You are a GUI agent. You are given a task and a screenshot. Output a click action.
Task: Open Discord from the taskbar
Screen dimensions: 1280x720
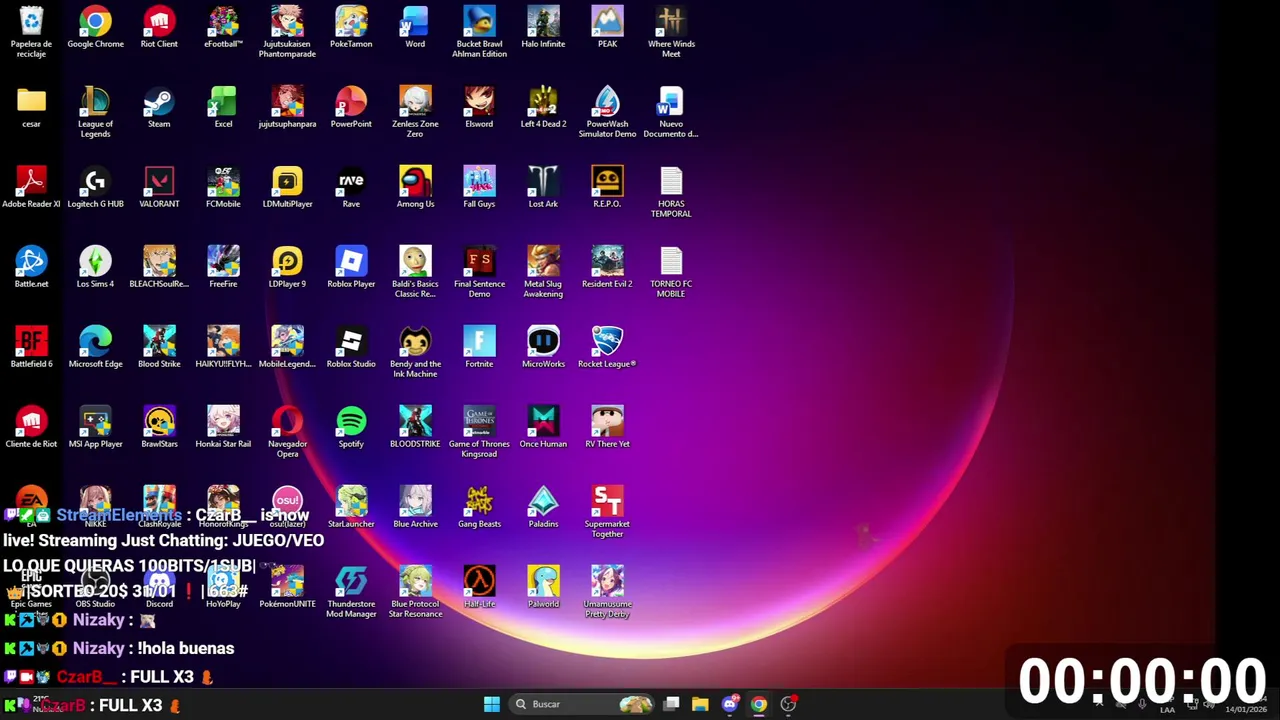pyautogui.click(x=729, y=704)
